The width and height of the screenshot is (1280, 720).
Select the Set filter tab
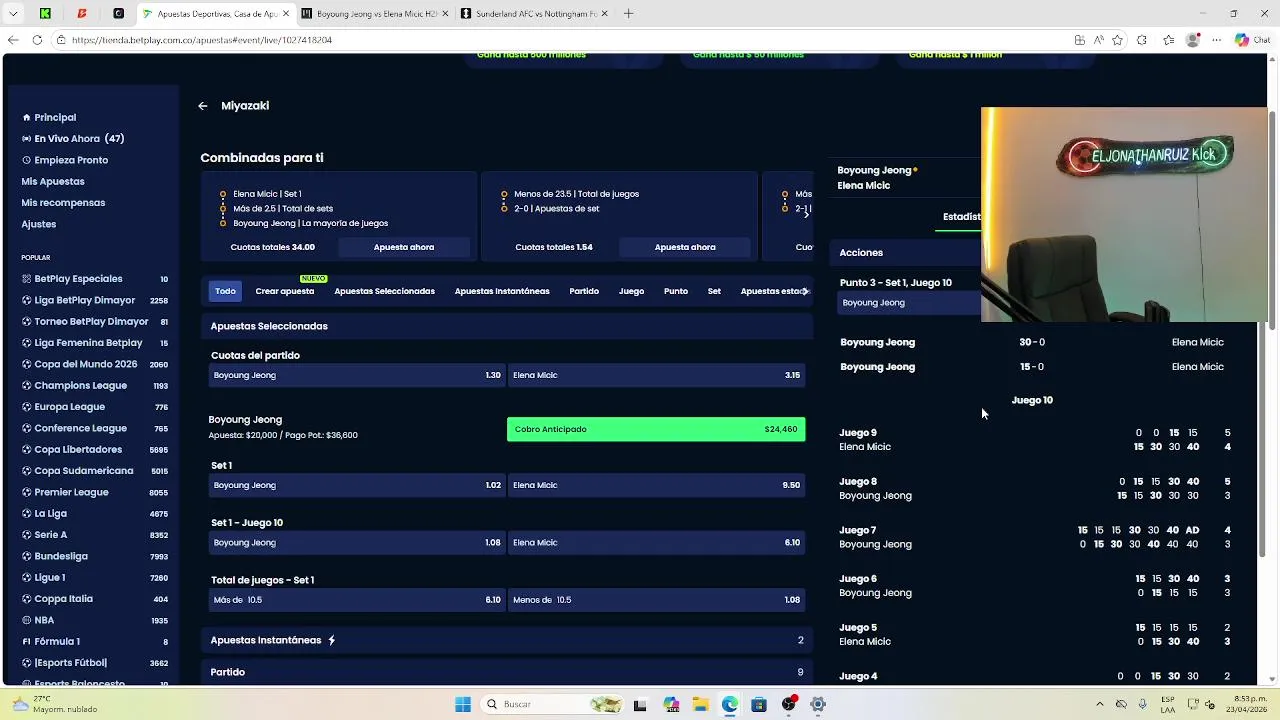(x=714, y=291)
